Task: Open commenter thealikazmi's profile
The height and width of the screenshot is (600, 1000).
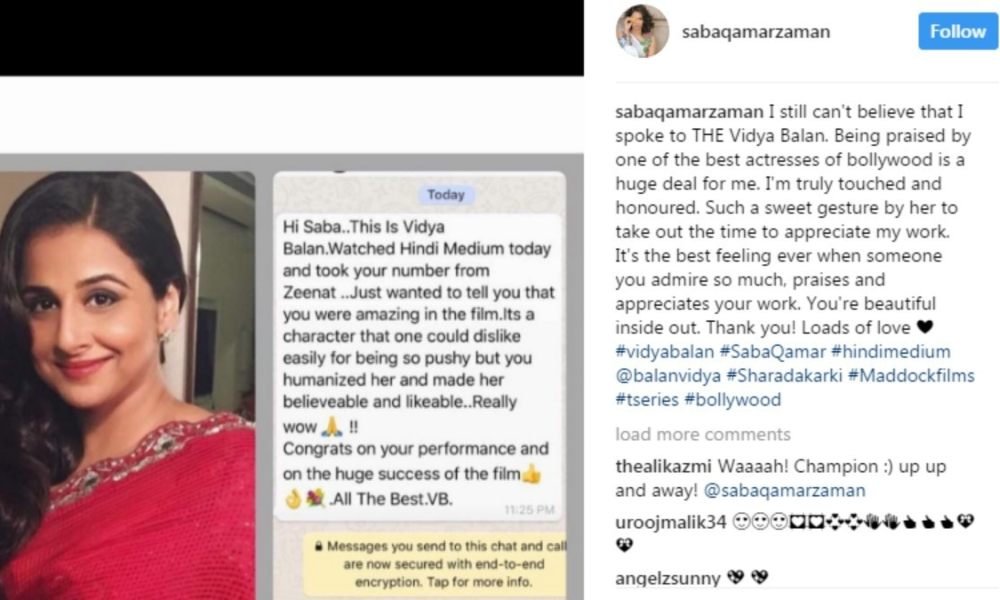Action: click(663, 466)
